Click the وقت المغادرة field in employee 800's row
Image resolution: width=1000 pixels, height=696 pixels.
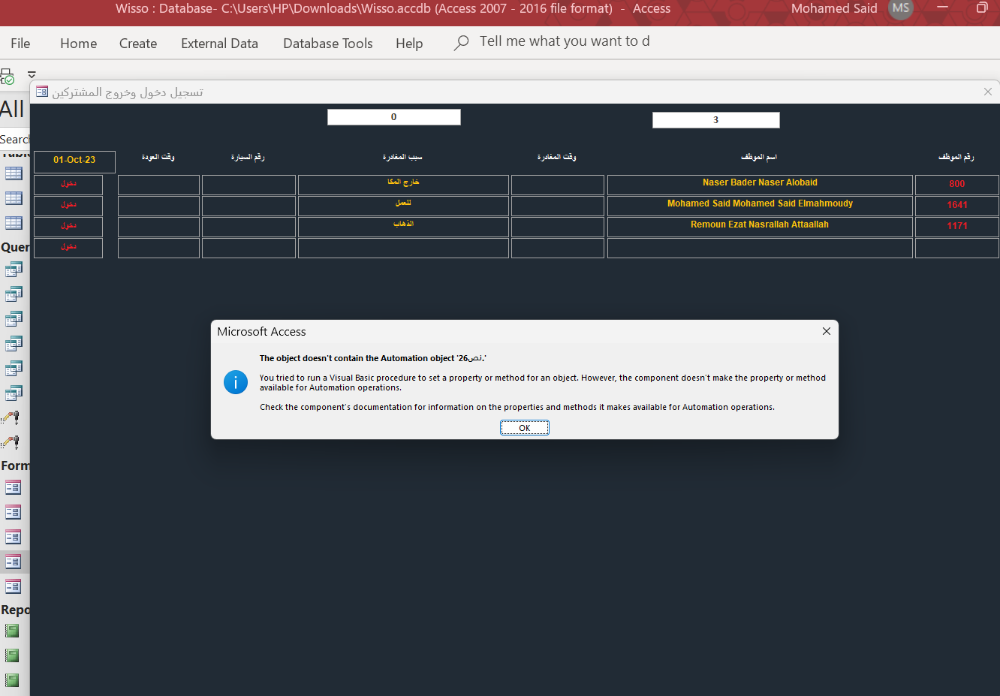coord(557,184)
